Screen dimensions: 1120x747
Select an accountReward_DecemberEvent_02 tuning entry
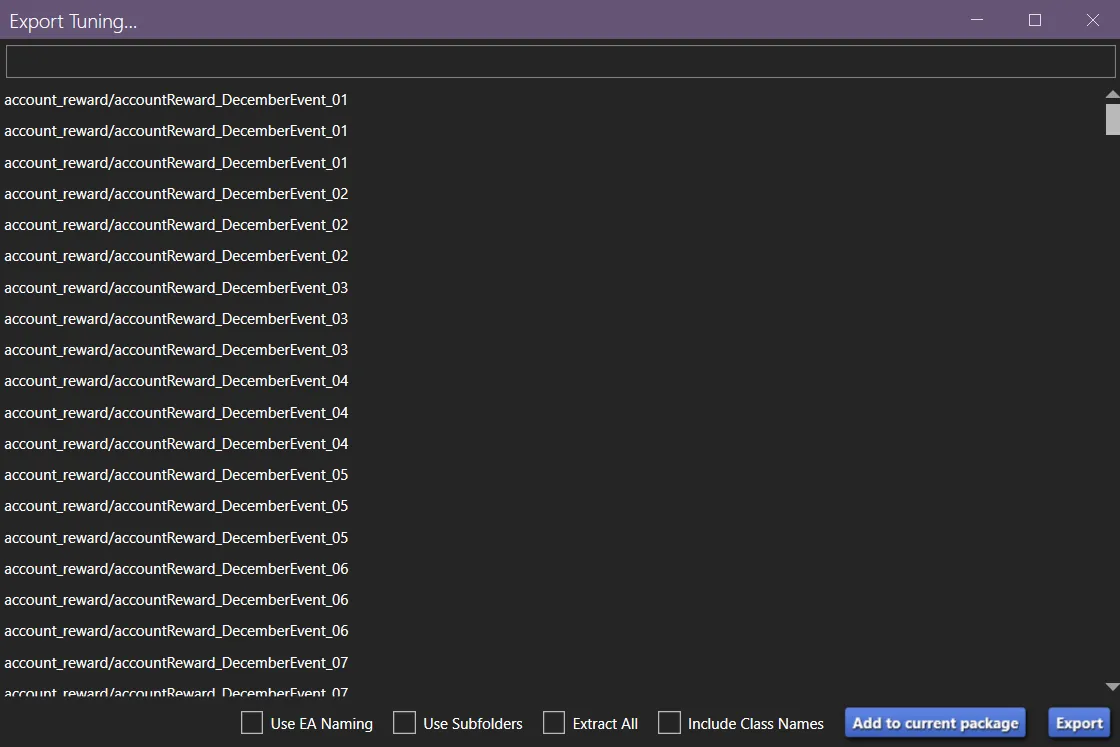[x=176, y=193]
